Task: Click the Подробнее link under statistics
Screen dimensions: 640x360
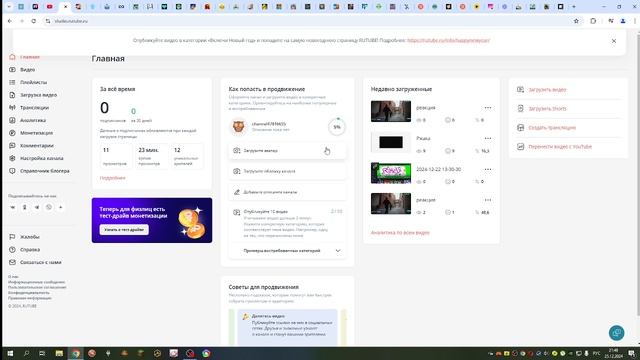Action: pyautogui.click(x=113, y=178)
